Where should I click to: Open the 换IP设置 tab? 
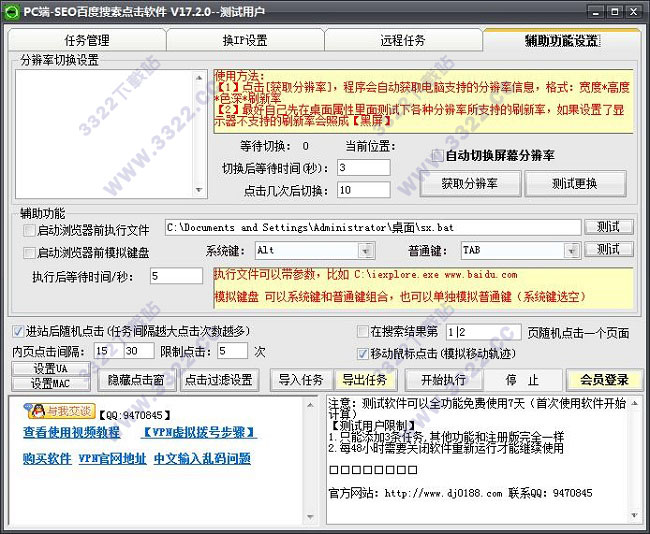pos(245,40)
